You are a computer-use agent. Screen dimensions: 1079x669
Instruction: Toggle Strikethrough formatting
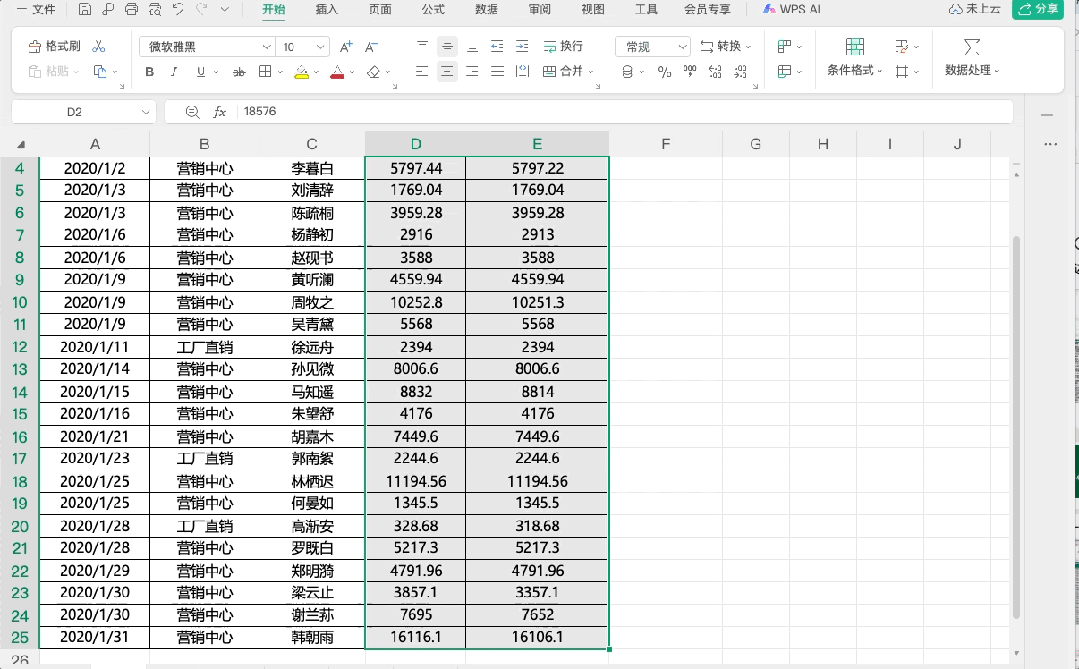click(239, 72)
